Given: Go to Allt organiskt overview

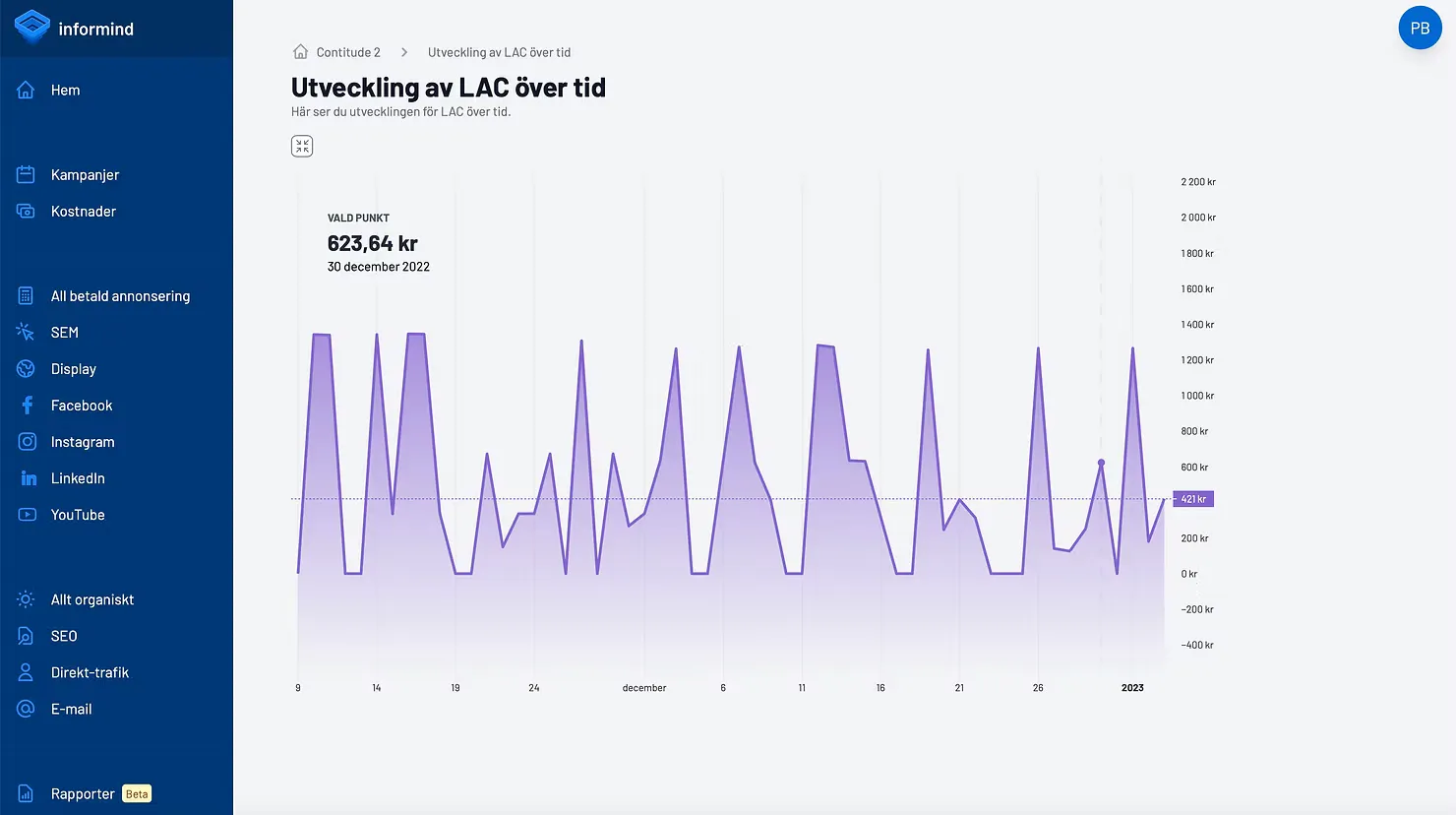Looking at the screenshot, I should (x=91, y=599).
